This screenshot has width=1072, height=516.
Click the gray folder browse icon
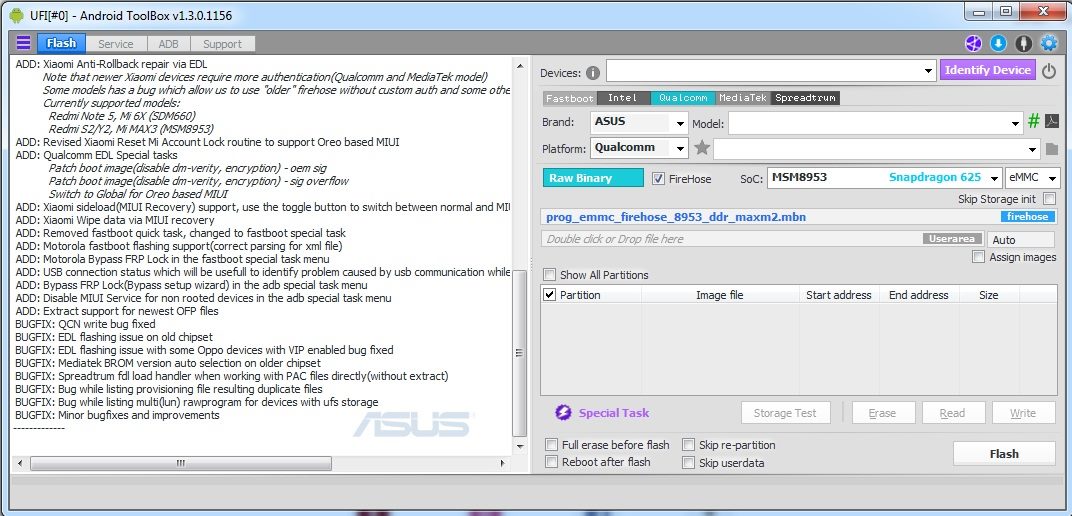click(1051, 149)
